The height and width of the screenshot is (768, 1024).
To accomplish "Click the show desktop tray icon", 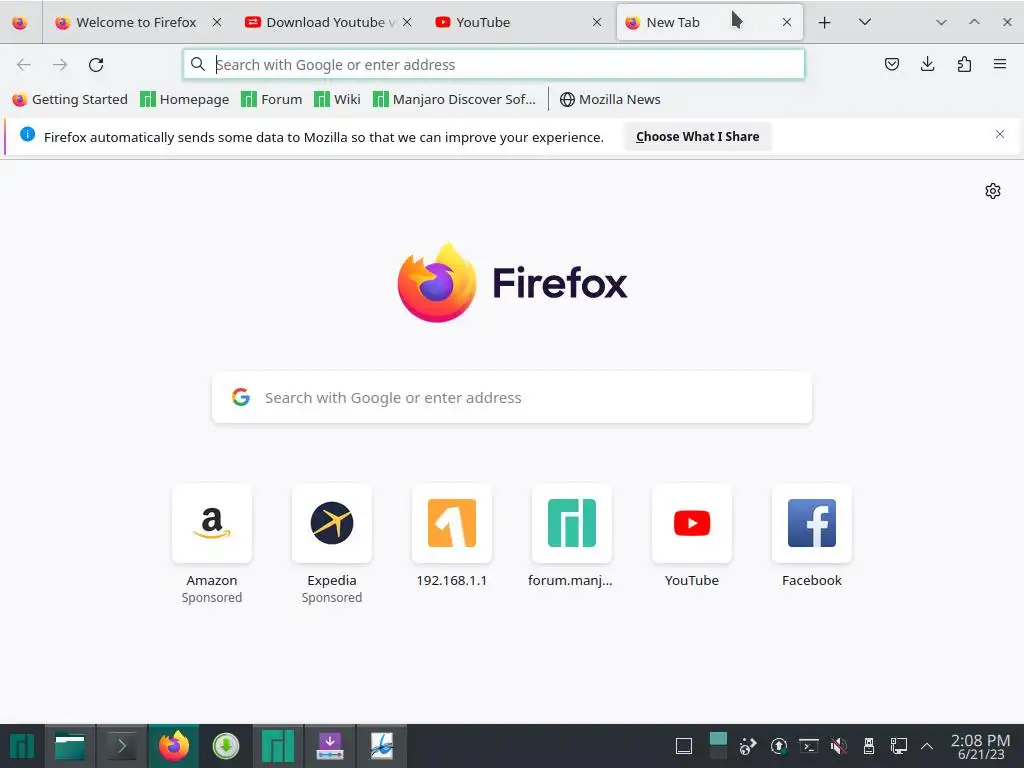I will tap(684, 746).
